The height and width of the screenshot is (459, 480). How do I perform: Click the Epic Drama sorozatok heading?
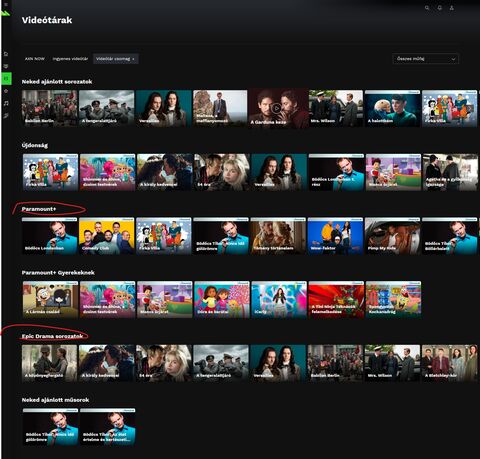52,336
